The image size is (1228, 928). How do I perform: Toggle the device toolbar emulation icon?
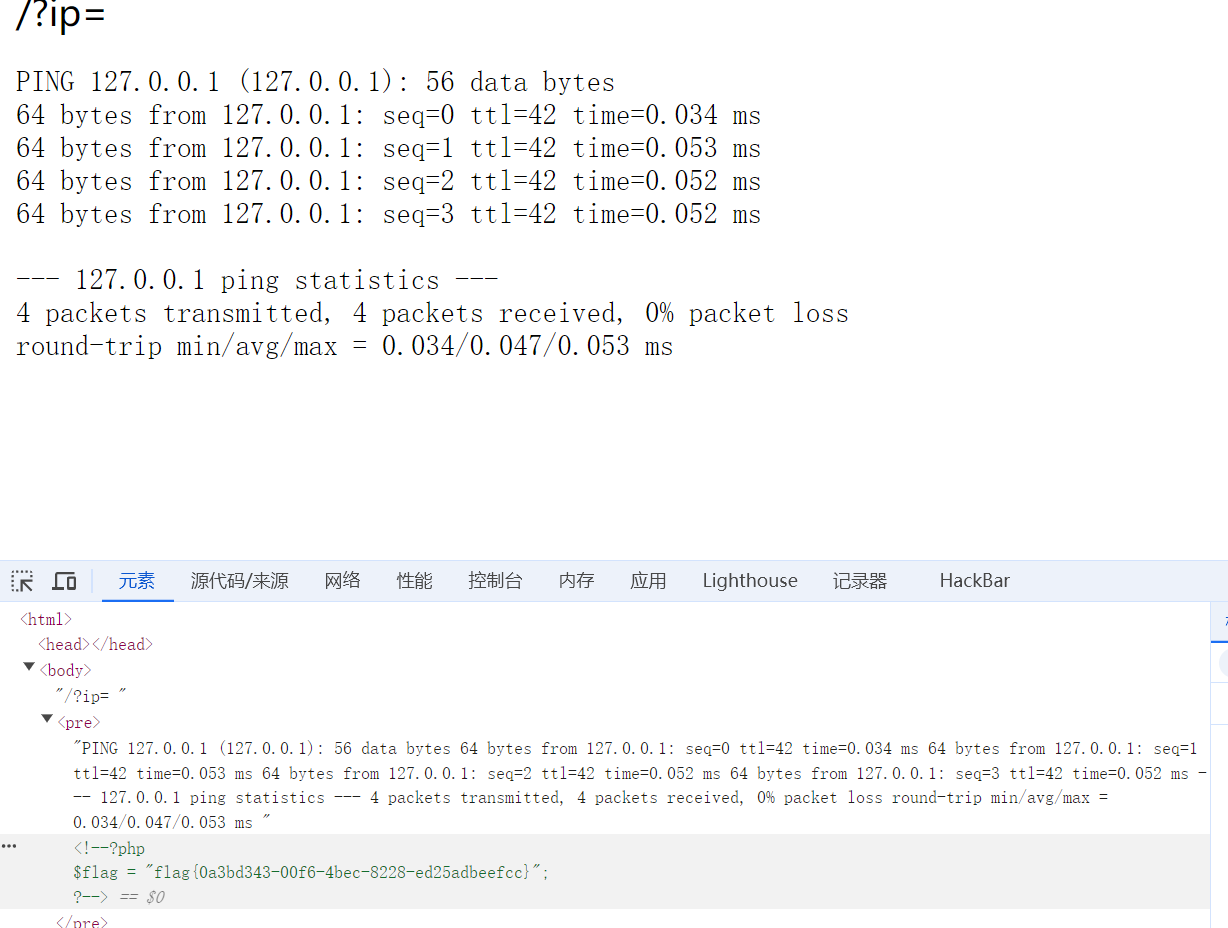(x=65, y=581)
